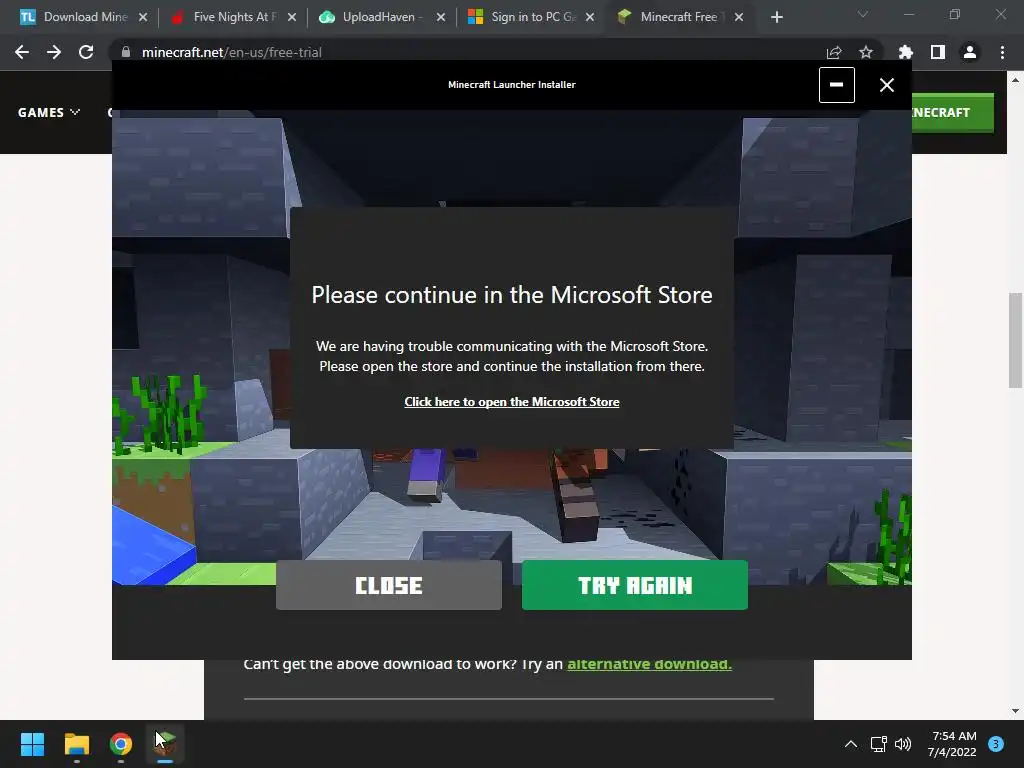Image resolution: width=1024 pixels, height=768 pixels.
Task: Open Google Chrome from taskbar
Action: pos(121,744)
